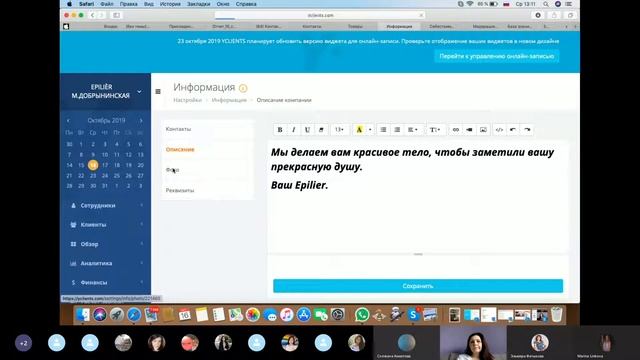Insert an ordered numbered list
The height and width of the screenshot is (360, 640).
click(397, 130)
